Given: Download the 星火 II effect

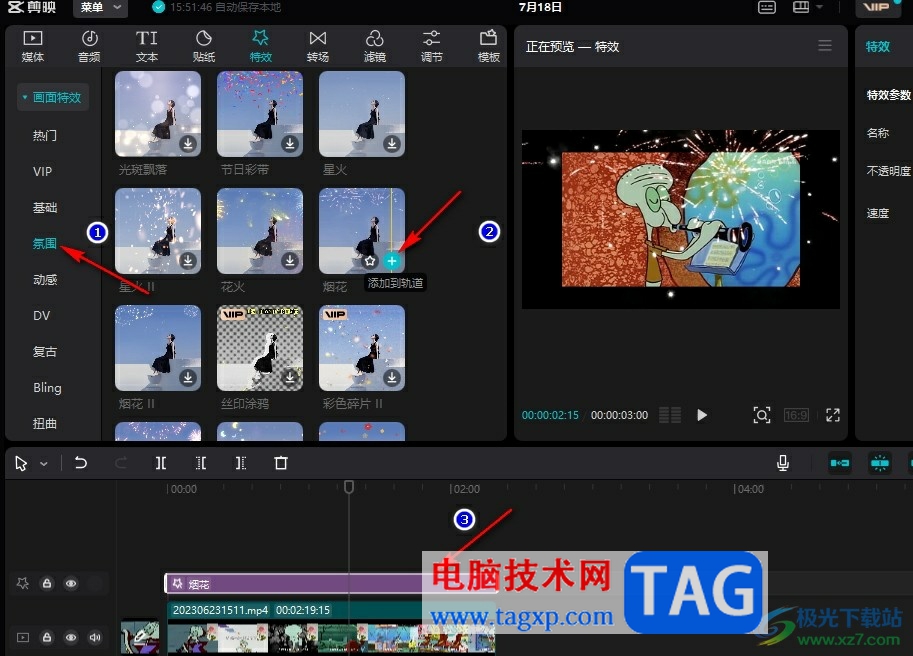Looking at the screenshot, I should point(188,260).
